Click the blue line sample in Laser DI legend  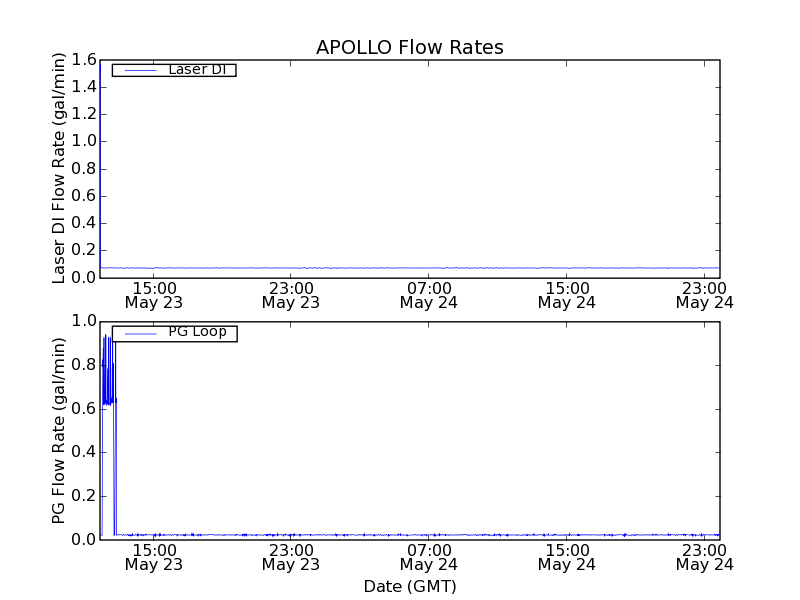(x=138, y=70)
